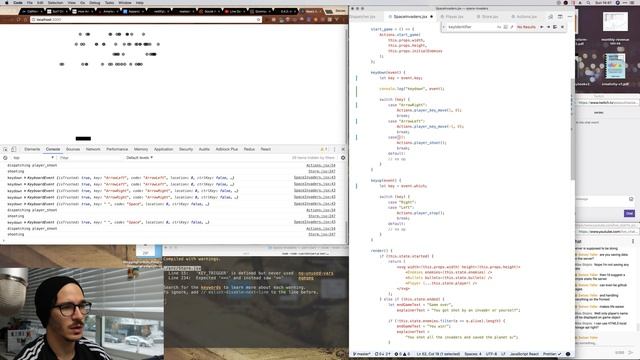Open the Elements tab in DevTools
The width and height of the screenshot is (640, 360).
(32, 149)
